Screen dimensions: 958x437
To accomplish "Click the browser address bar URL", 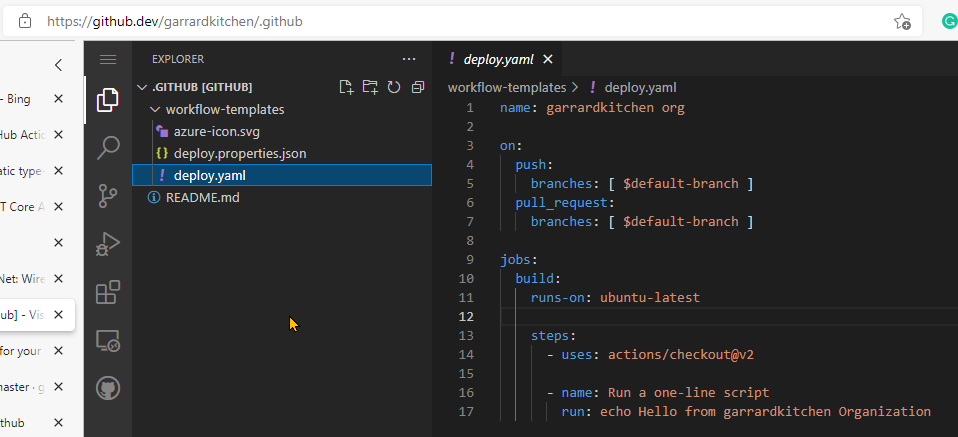I will 174,21.
